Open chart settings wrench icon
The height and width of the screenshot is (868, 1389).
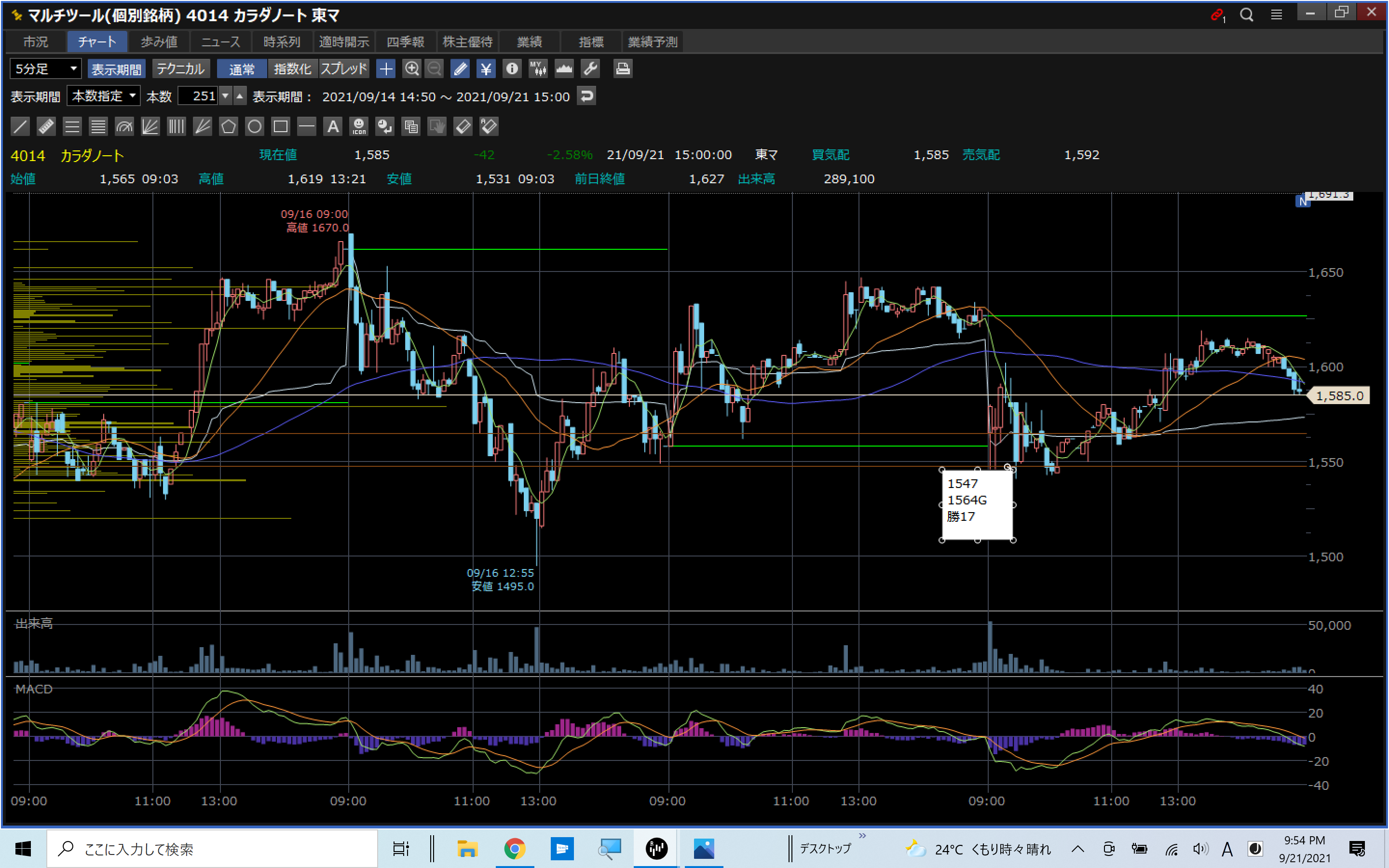pos(590,69)
